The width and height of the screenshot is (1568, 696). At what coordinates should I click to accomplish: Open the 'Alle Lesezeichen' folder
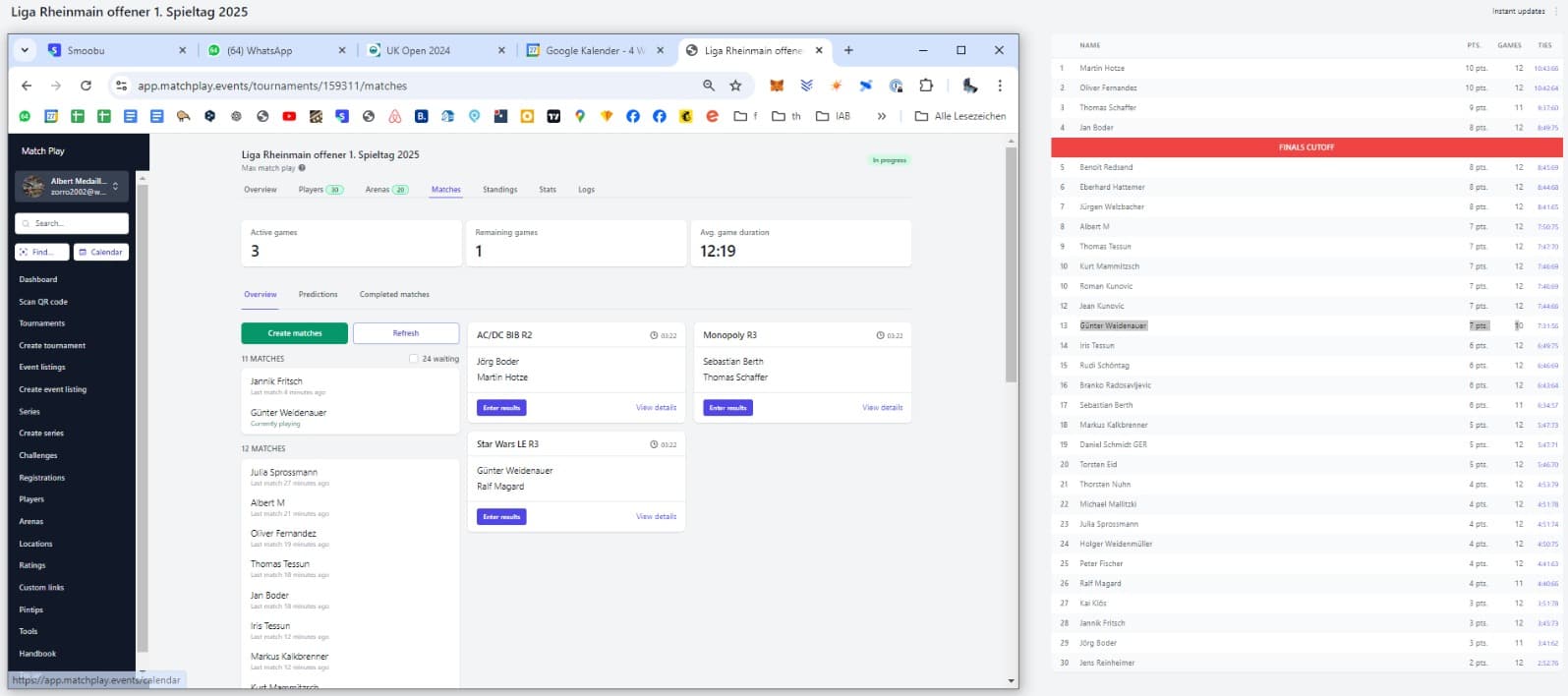pyautogui.click(x=960, y=116)
